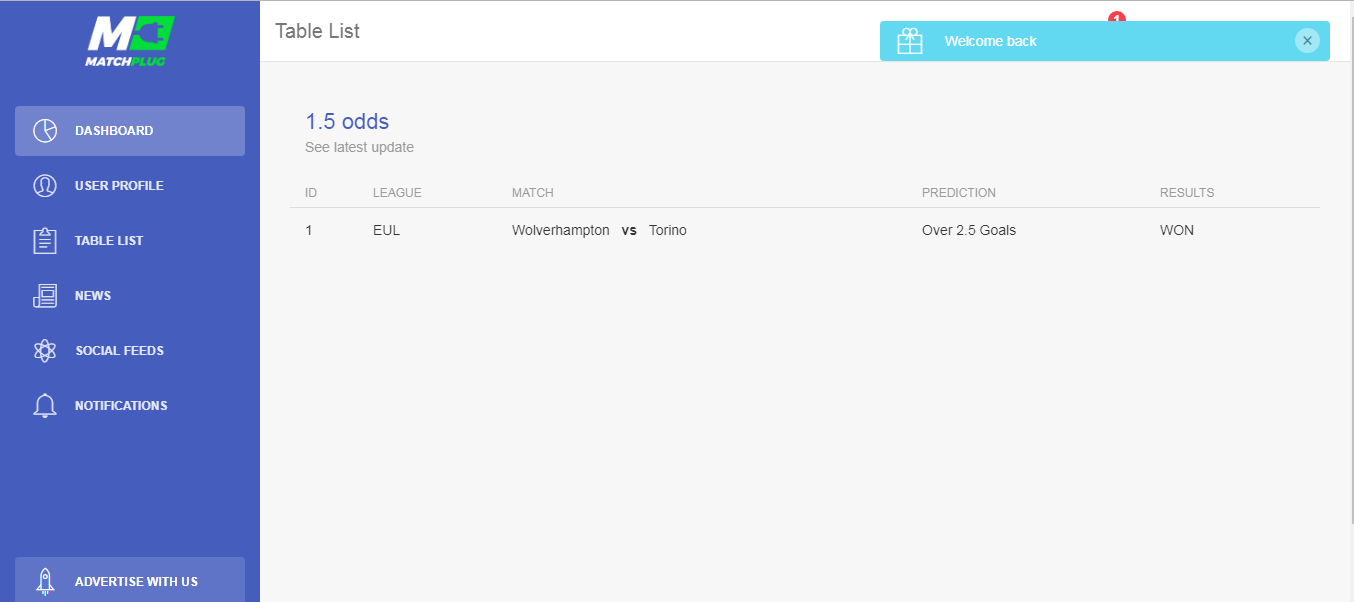Click the Dashboard pie chart icon
Image resolution: width=1354 pixels, height=602 pixels.
pos(45,131)
